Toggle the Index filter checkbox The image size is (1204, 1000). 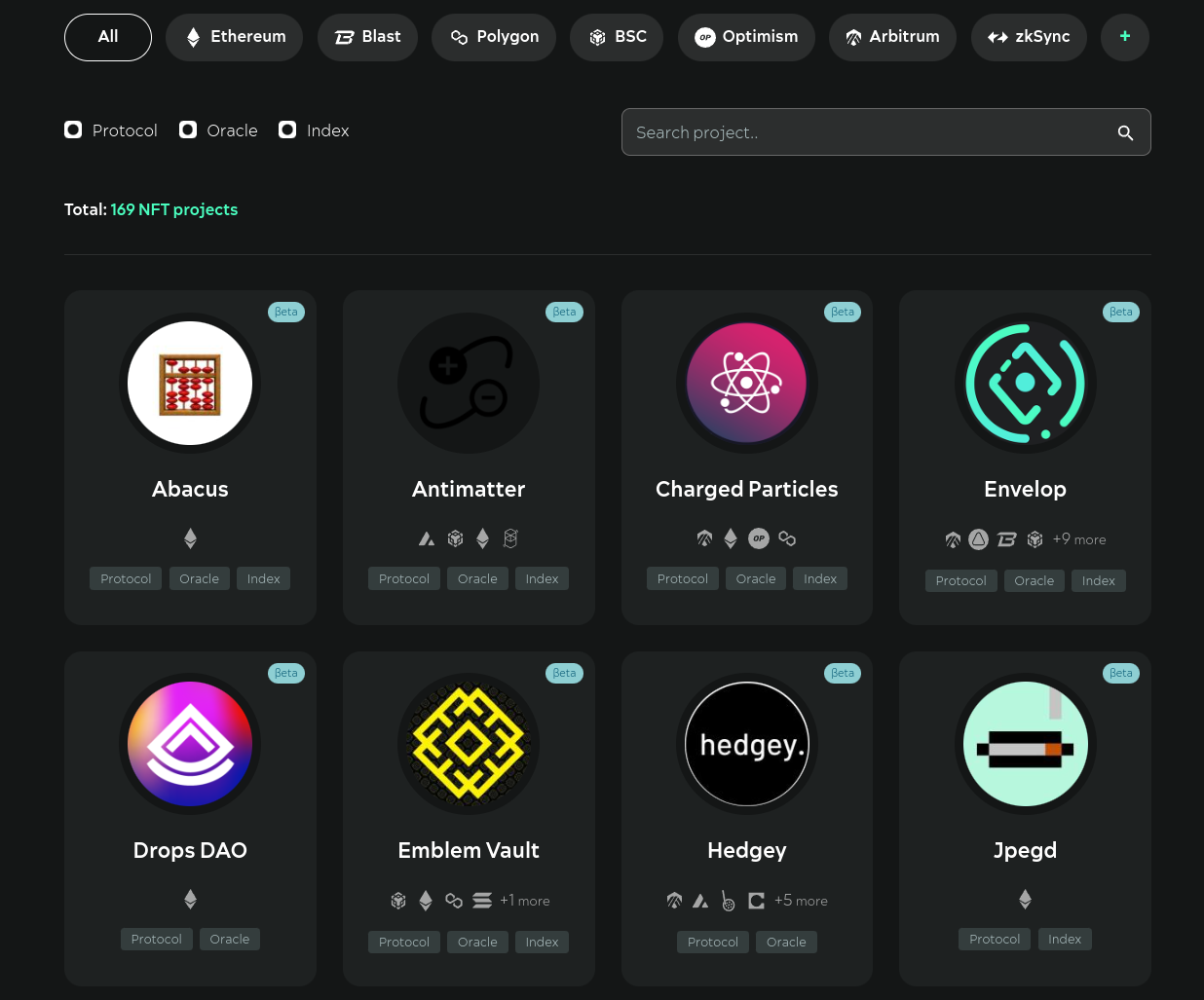coord(287,130)
